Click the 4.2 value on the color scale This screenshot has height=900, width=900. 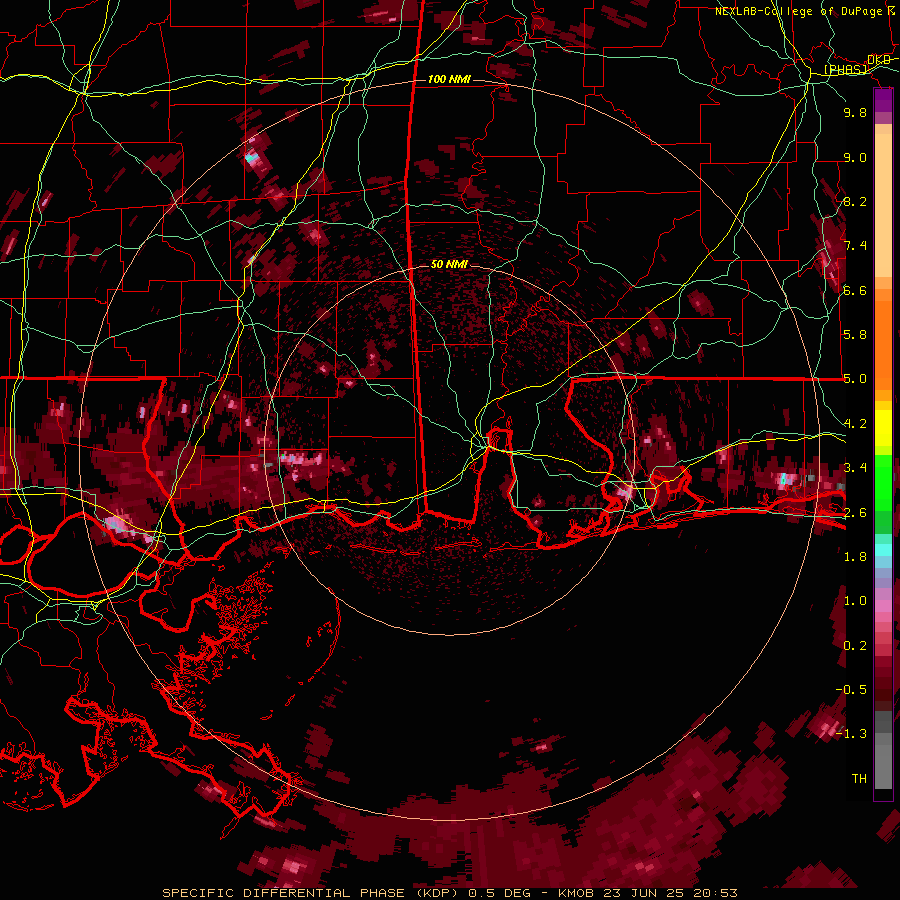855,424
